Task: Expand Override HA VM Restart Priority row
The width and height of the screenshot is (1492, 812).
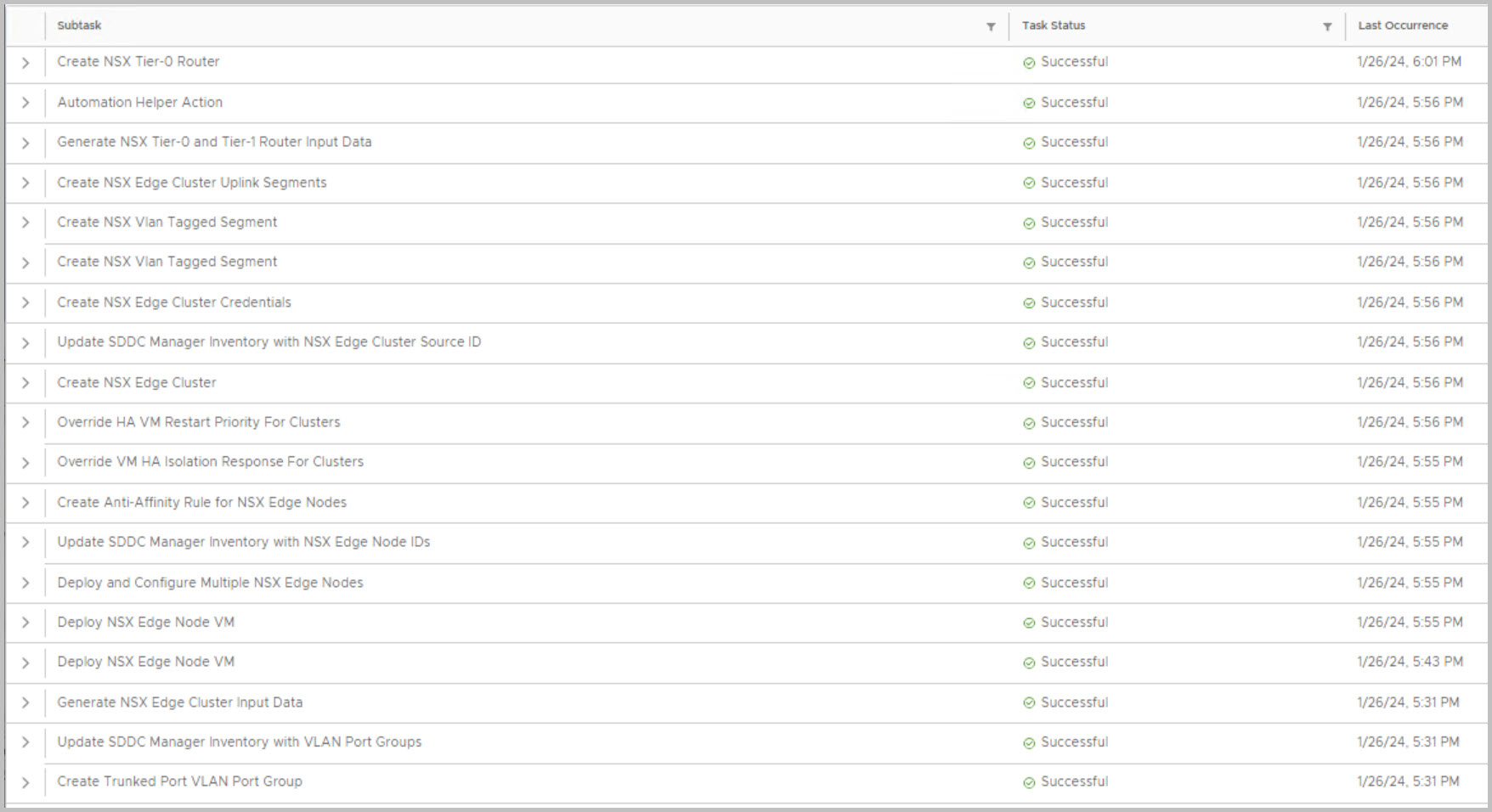Action: tap(25, 423)
